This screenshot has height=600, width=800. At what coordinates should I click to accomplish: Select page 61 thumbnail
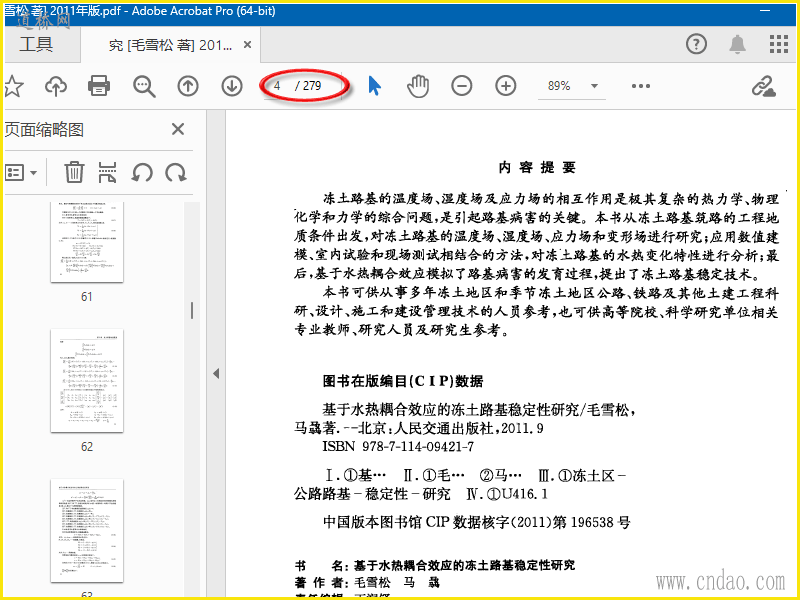[87, 242]
